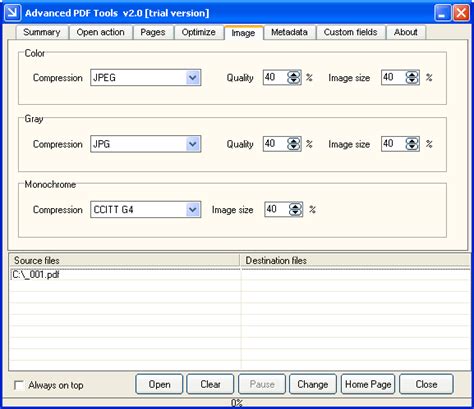This screenshot has width=474, height=409.
Task: Expand the Monochrome compression dropdown
Action: [x=193, y=210]
